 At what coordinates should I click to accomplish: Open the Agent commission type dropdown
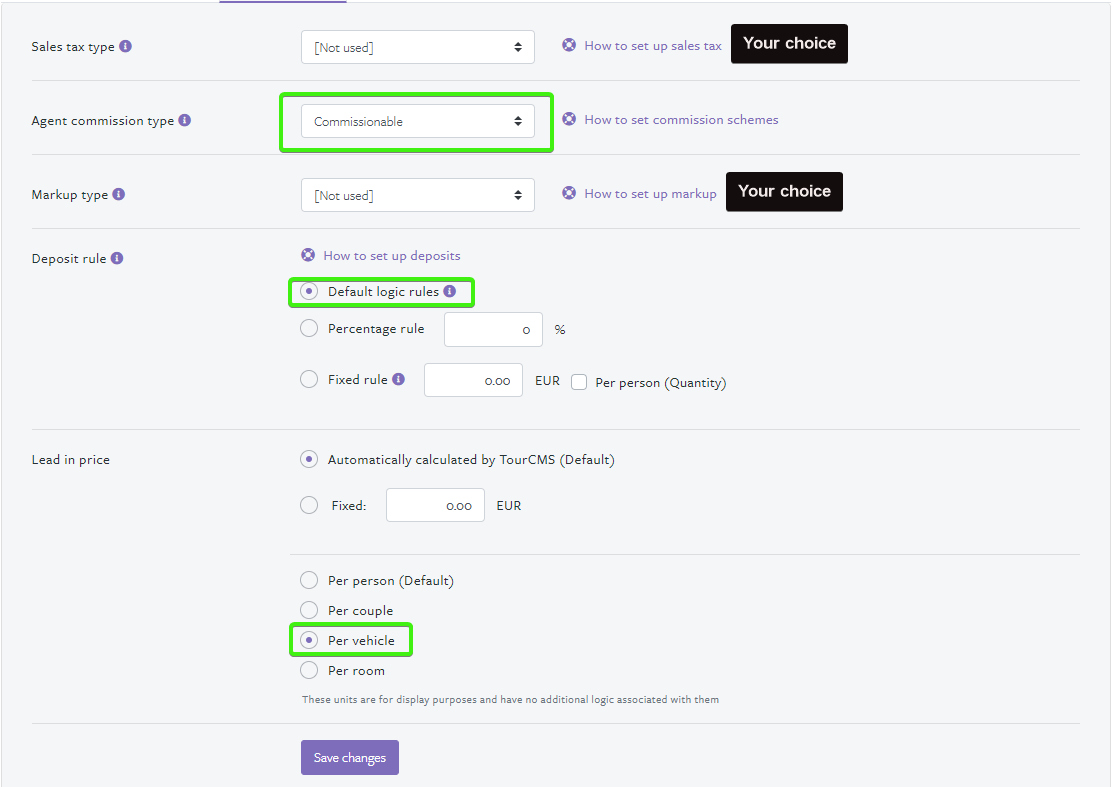(x=417, y=120)
